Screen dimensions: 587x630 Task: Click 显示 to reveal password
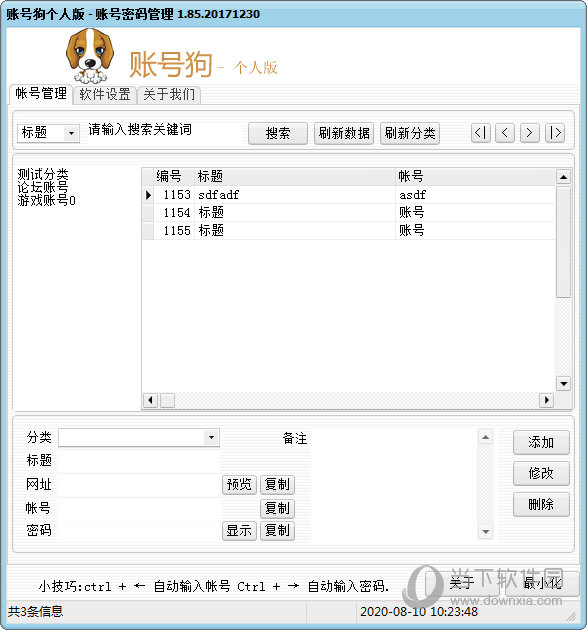[239, 531]
